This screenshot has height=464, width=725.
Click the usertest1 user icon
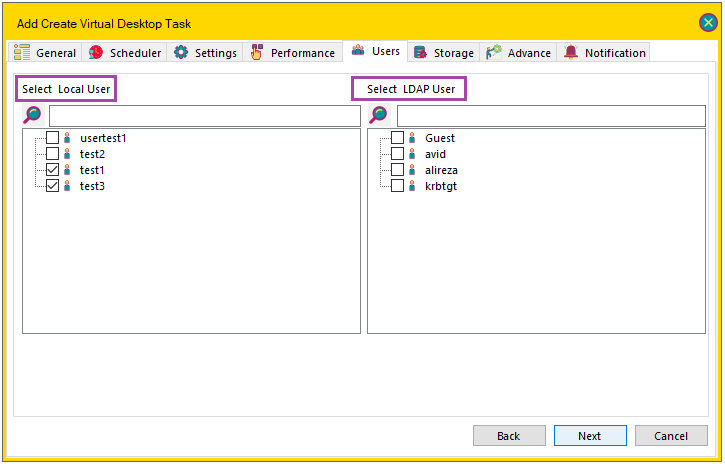click(x=68, y=138)
